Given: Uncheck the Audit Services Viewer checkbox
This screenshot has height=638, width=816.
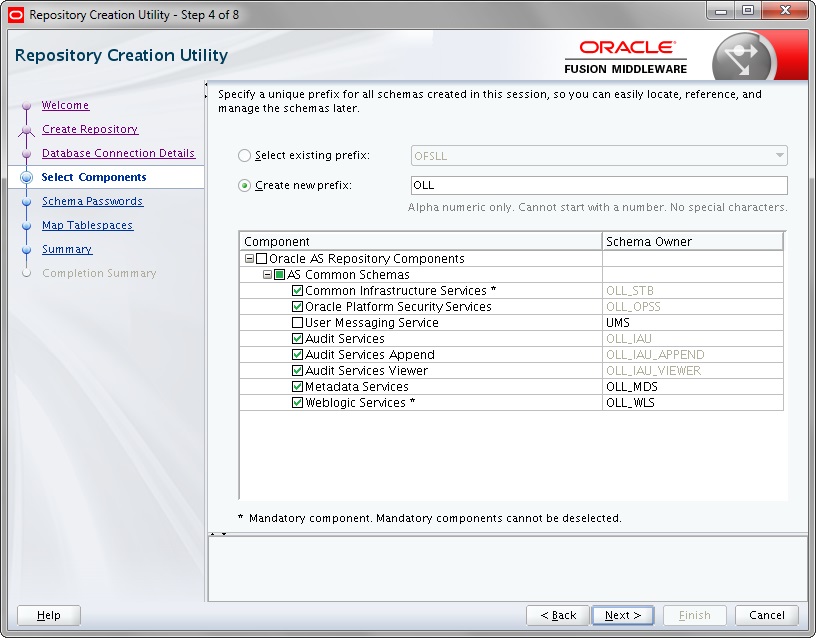Looking at the screenshot, I should (x=297, y=371).
